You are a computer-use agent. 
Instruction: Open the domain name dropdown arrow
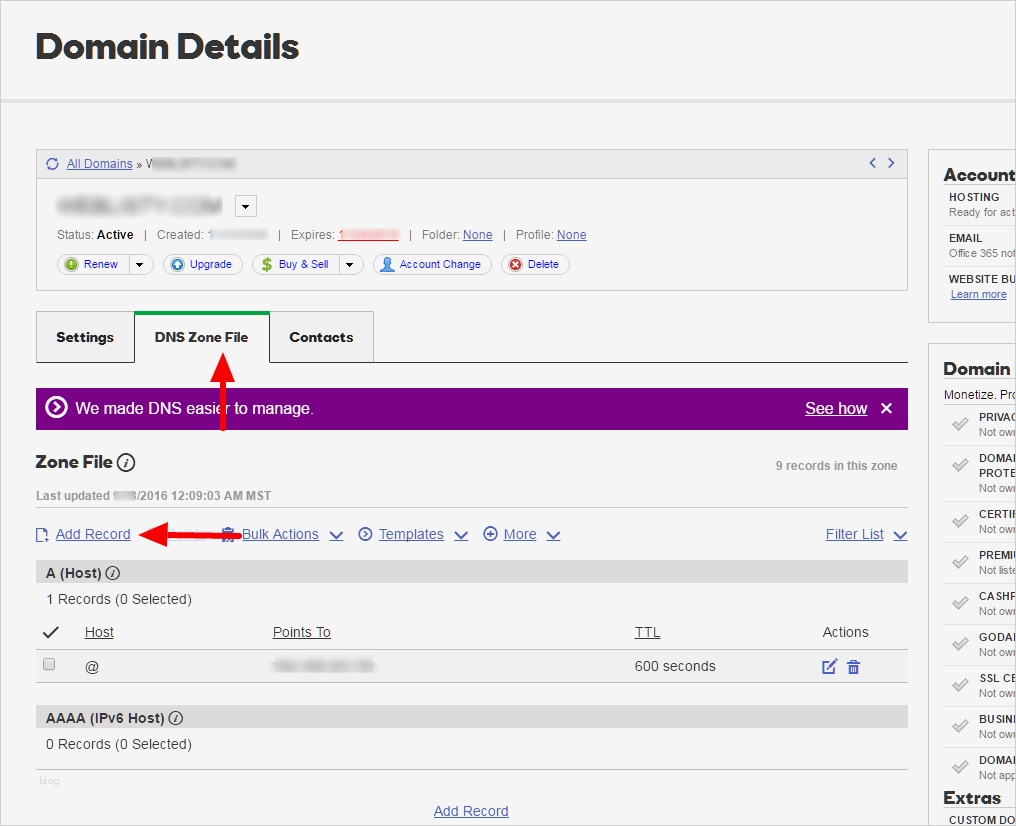[245, 207]
